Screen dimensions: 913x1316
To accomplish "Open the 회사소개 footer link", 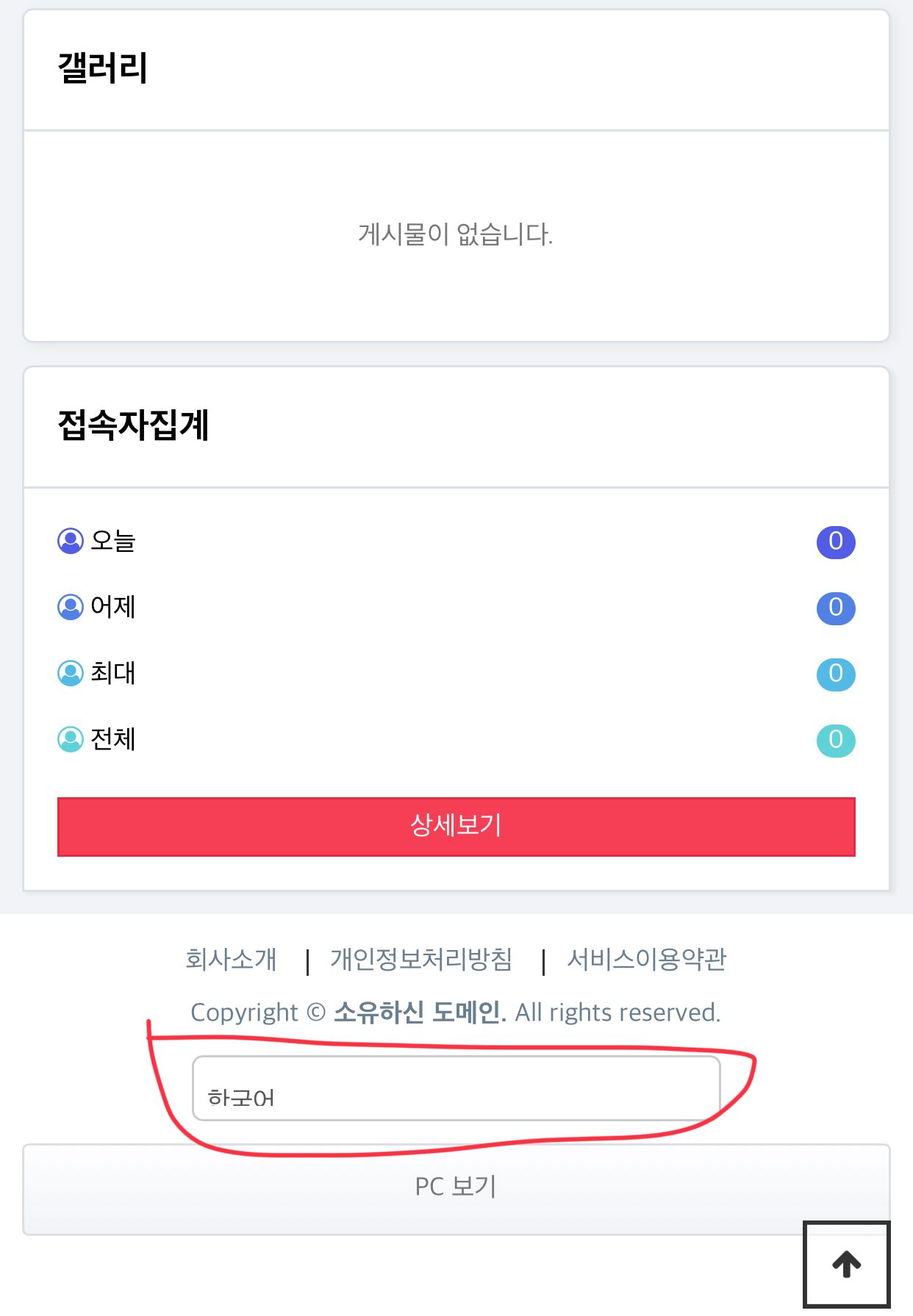I will [x=231, y=960].
